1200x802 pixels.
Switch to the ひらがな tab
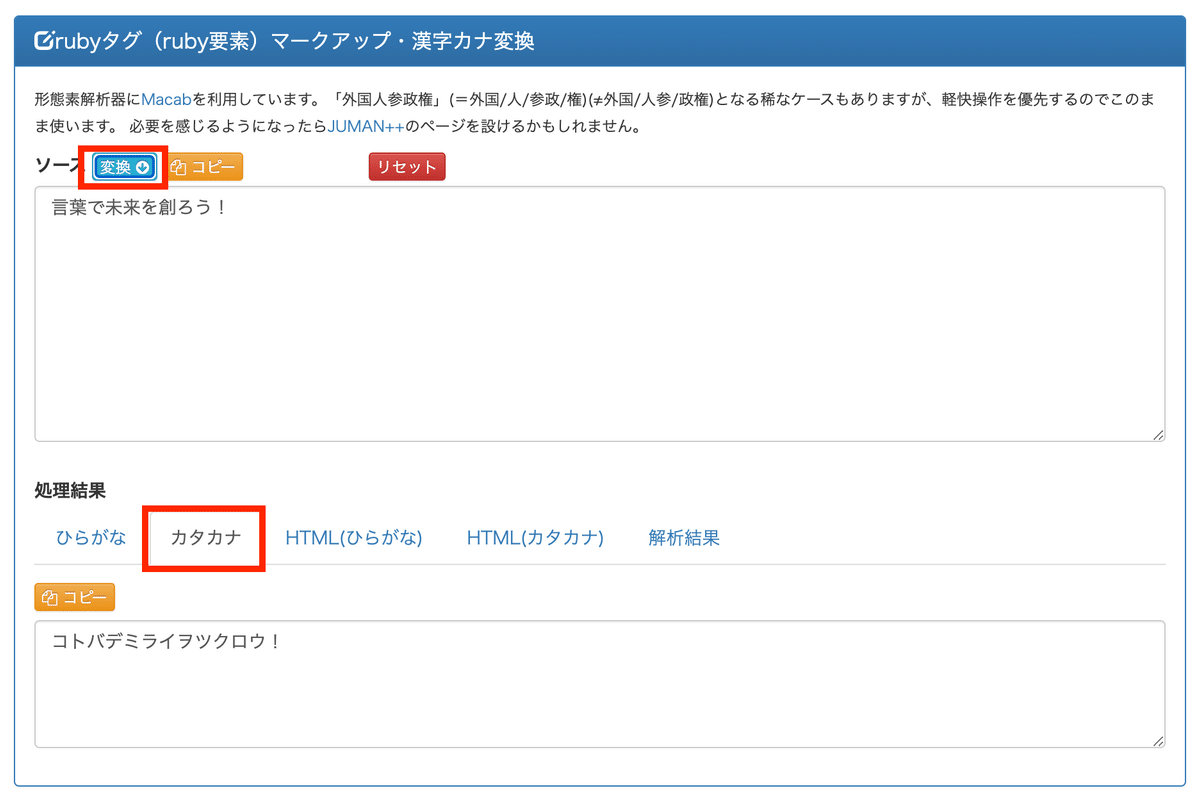click(x=91, y=538)
